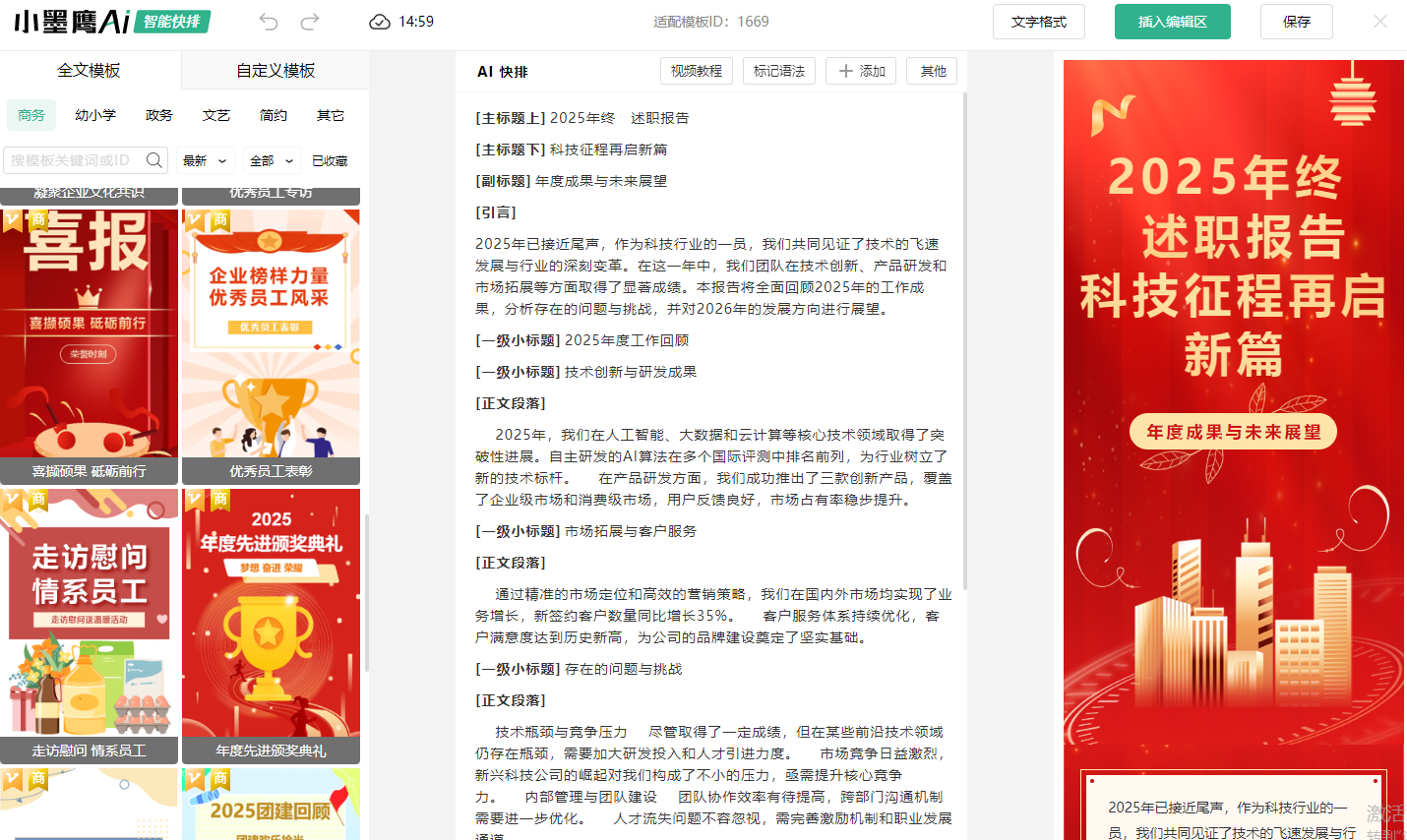Image resolution: width=1407 pixels, height=840 pixels.
Task: Click VIP badge on 喜报 template
Action: (x=13, y=220)
